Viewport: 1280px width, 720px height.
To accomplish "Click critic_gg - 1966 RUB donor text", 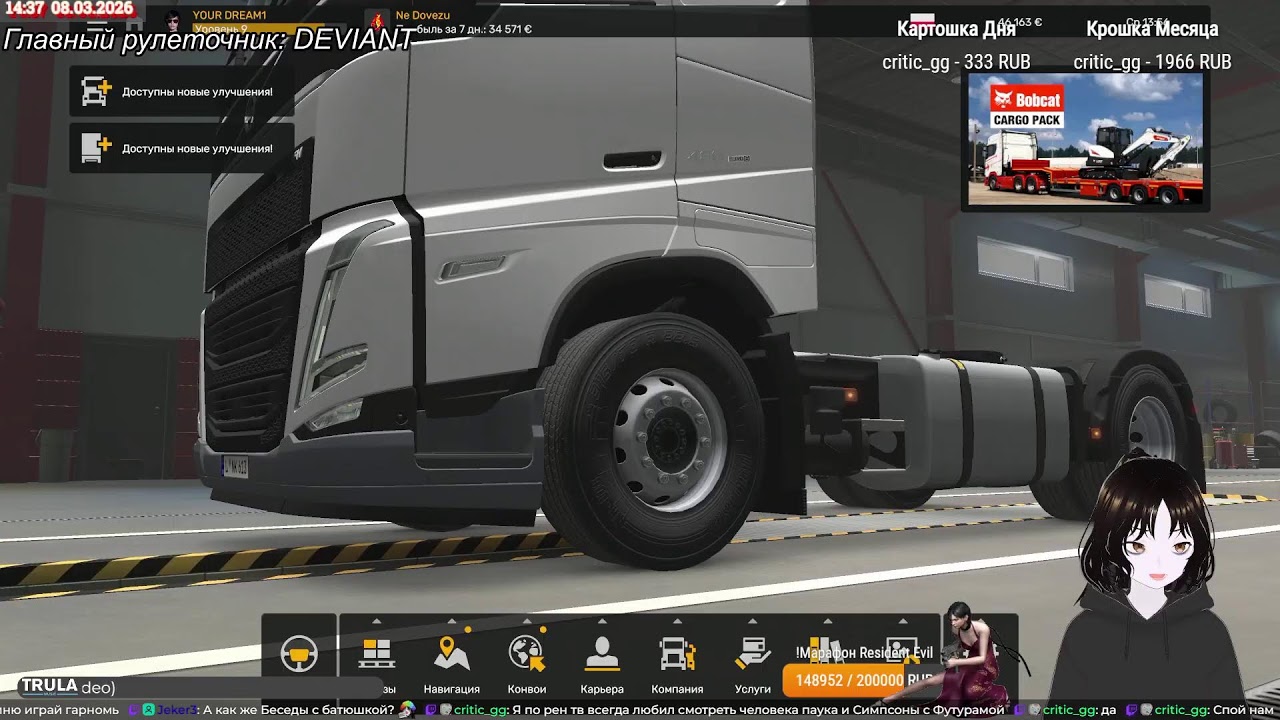I will pyautogui.click(x=1152, y=62).
